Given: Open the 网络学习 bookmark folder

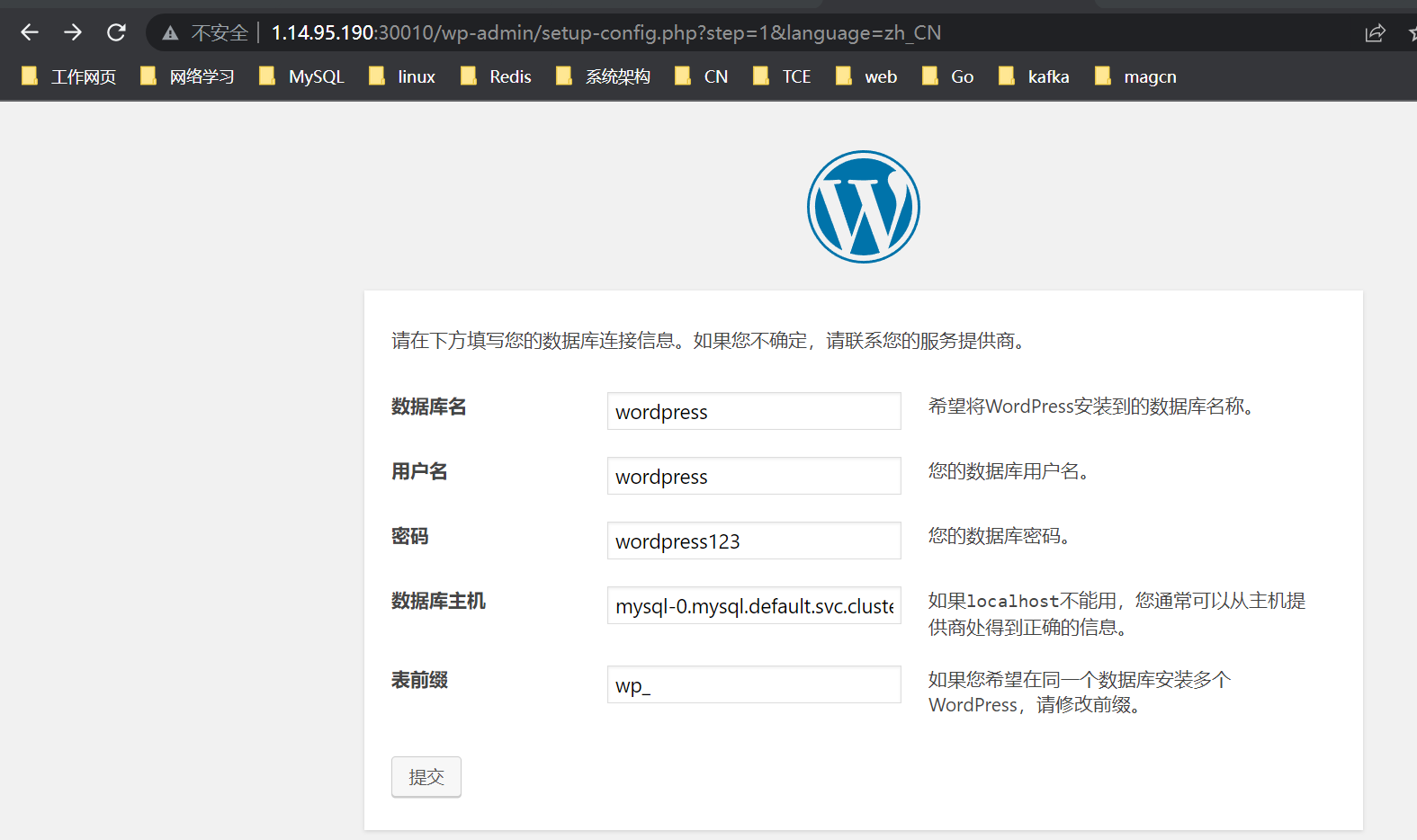Looking at the screenshot, I should point(187,76).
